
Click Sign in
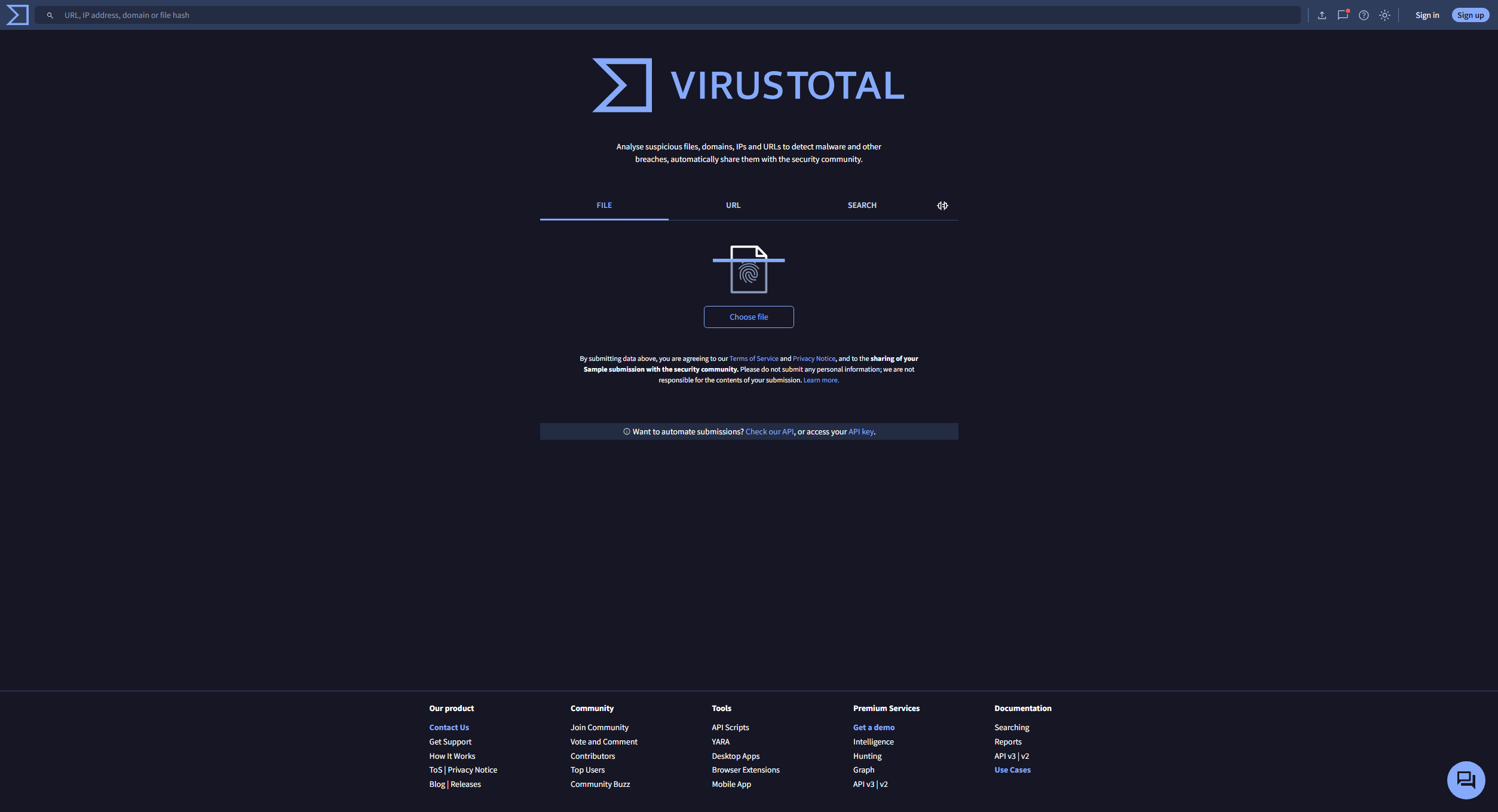click(x=1427, y=16)
